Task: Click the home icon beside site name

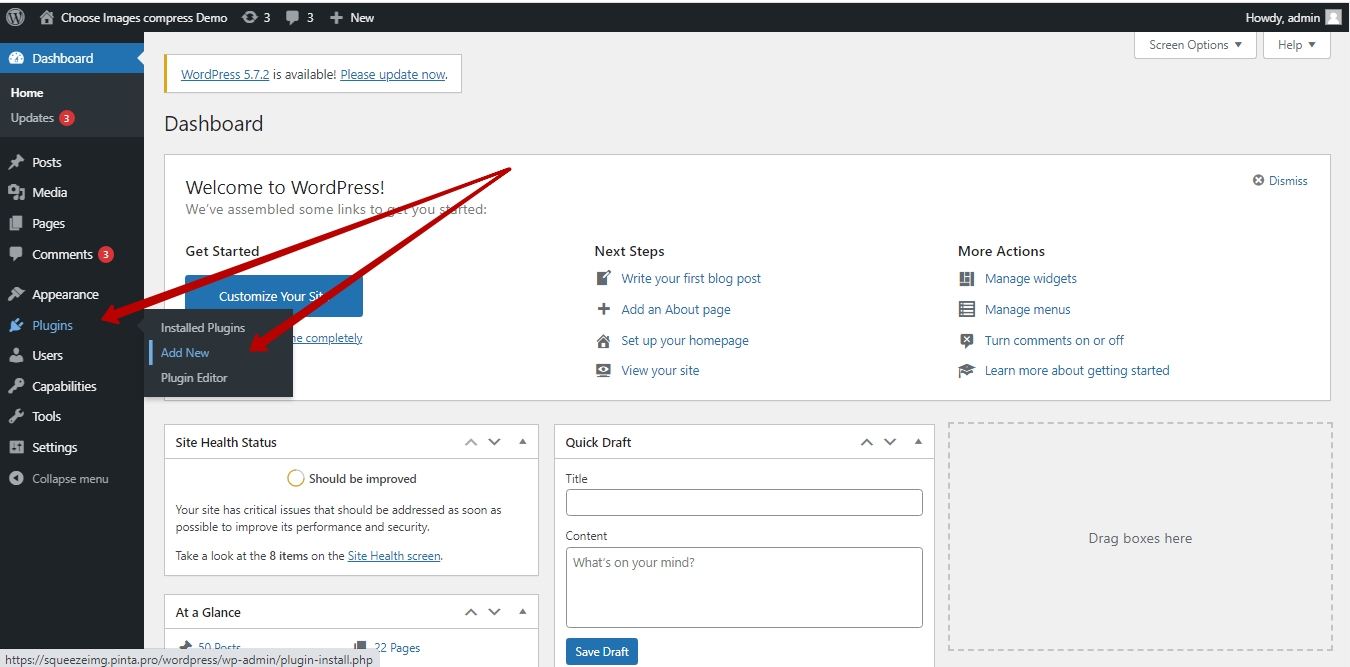Action: coord(47,17)
